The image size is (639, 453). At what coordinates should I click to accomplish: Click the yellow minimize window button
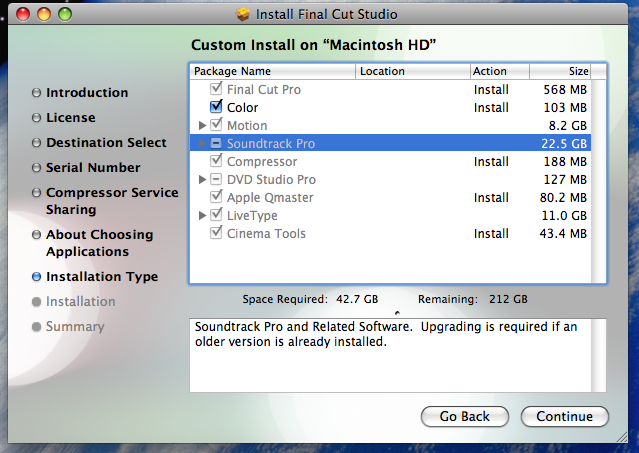coord(44,14)
